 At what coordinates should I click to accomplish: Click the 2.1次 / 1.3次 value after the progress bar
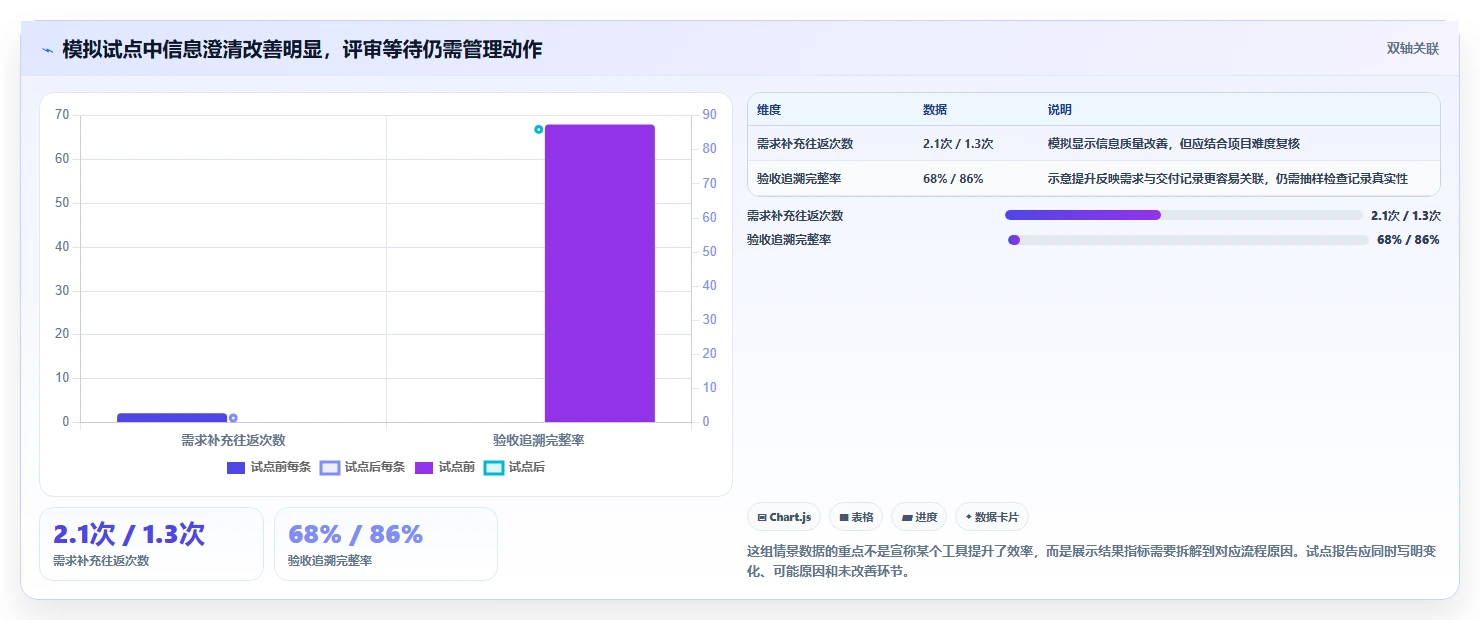click(x=1405, y=215)
